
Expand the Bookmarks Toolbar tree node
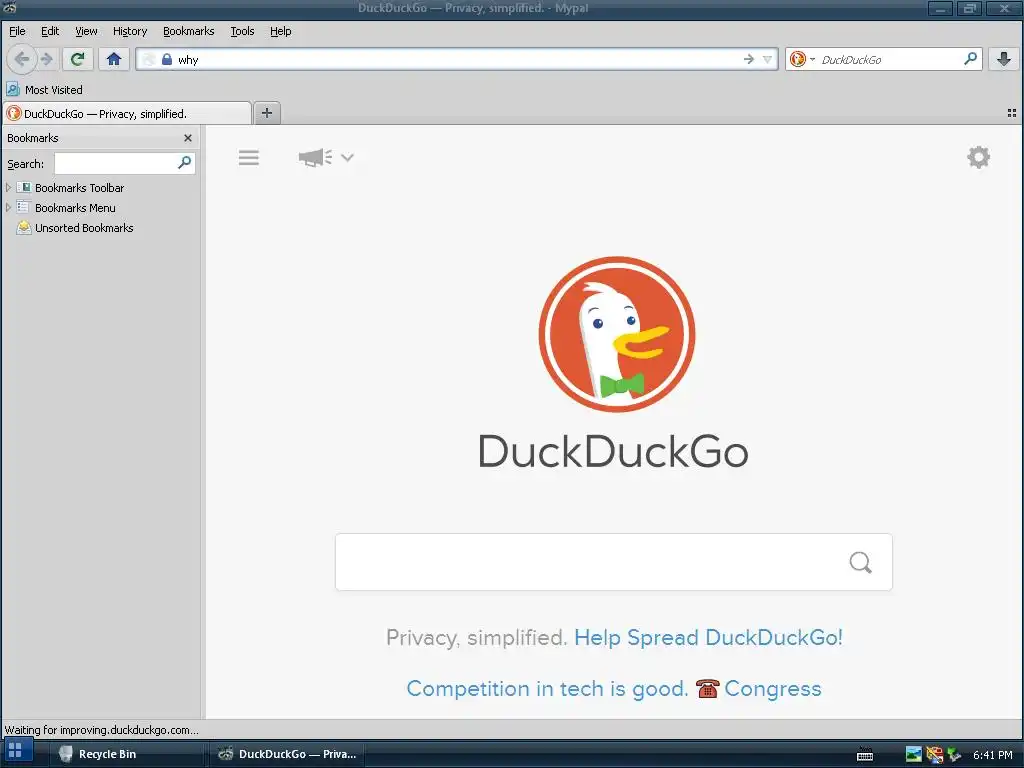click(x=8, y=187)
